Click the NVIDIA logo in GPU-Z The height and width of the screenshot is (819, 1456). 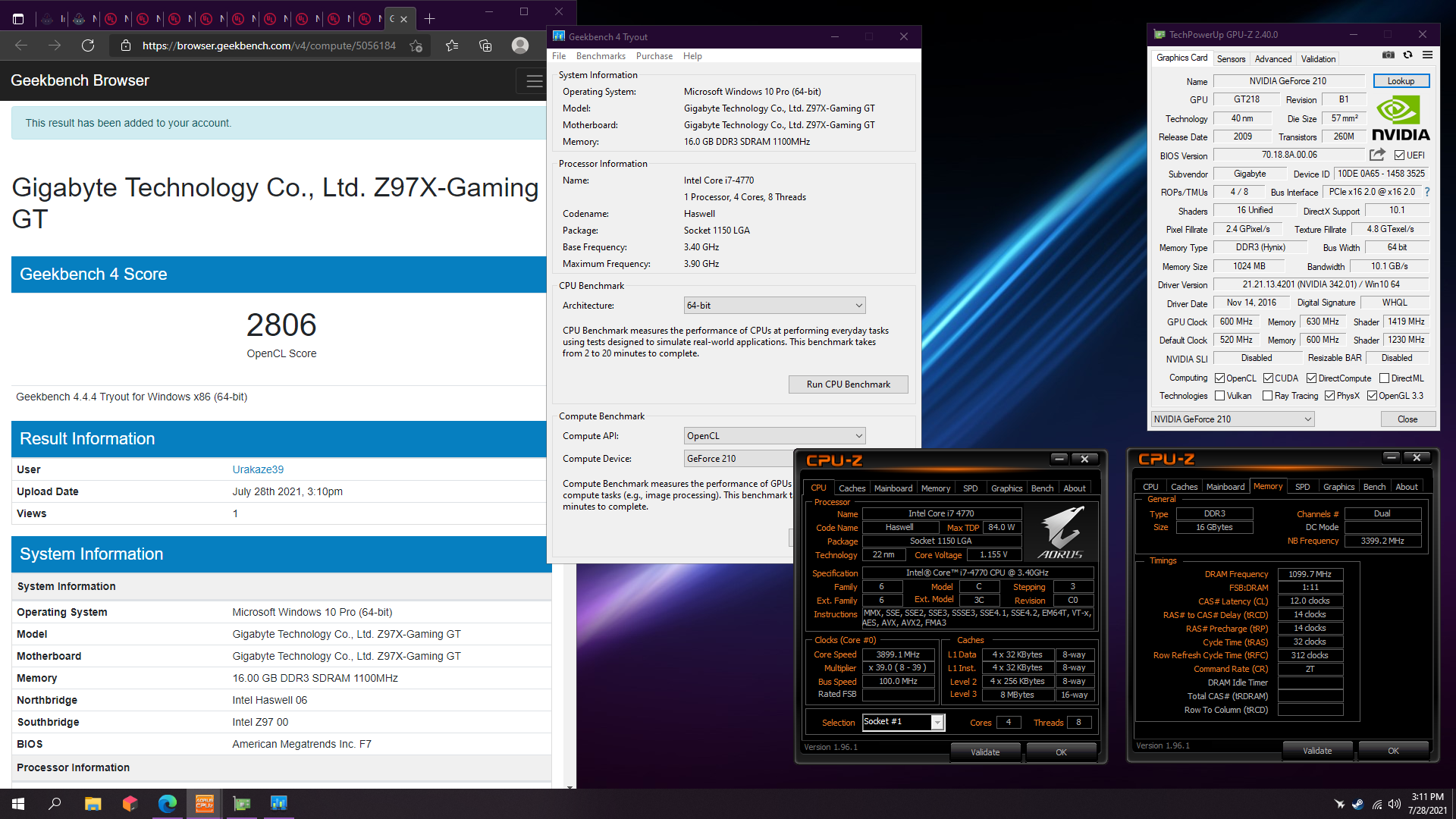click(1400, 118)
